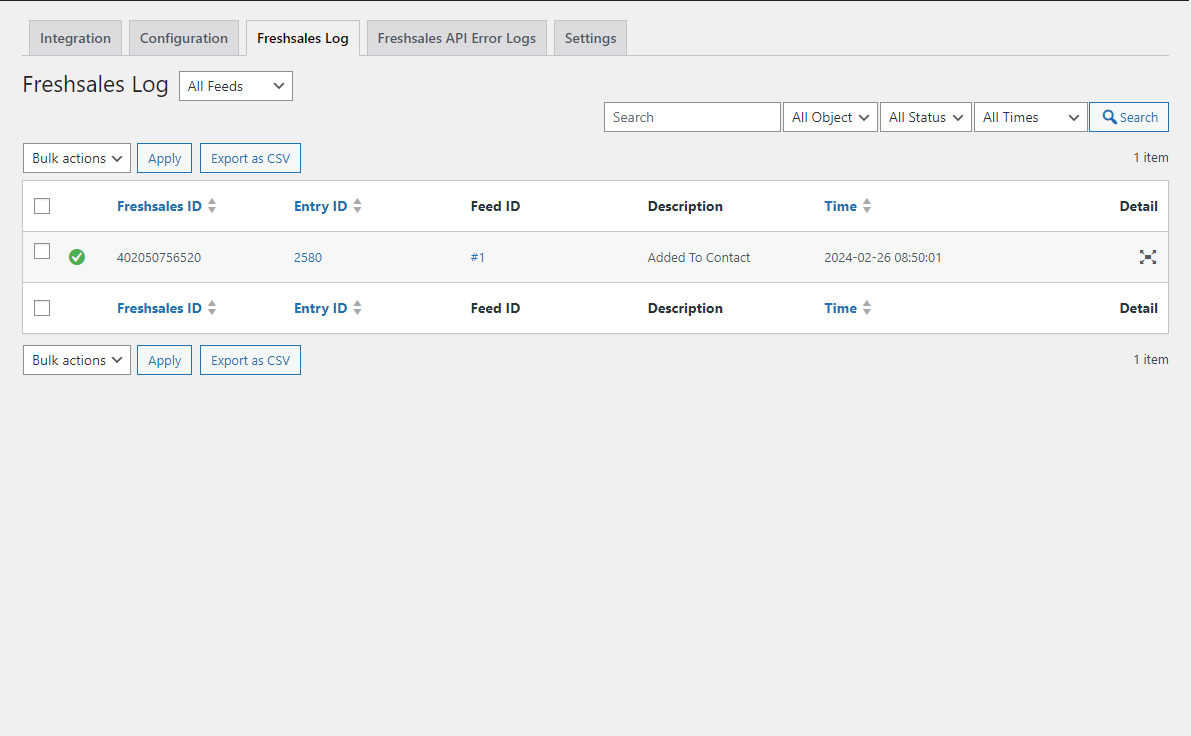Image resolution: width=1191 pixels, height=736 pixels.
Task: Click the header 'Feed ID' column label
Action: [495, 206]
